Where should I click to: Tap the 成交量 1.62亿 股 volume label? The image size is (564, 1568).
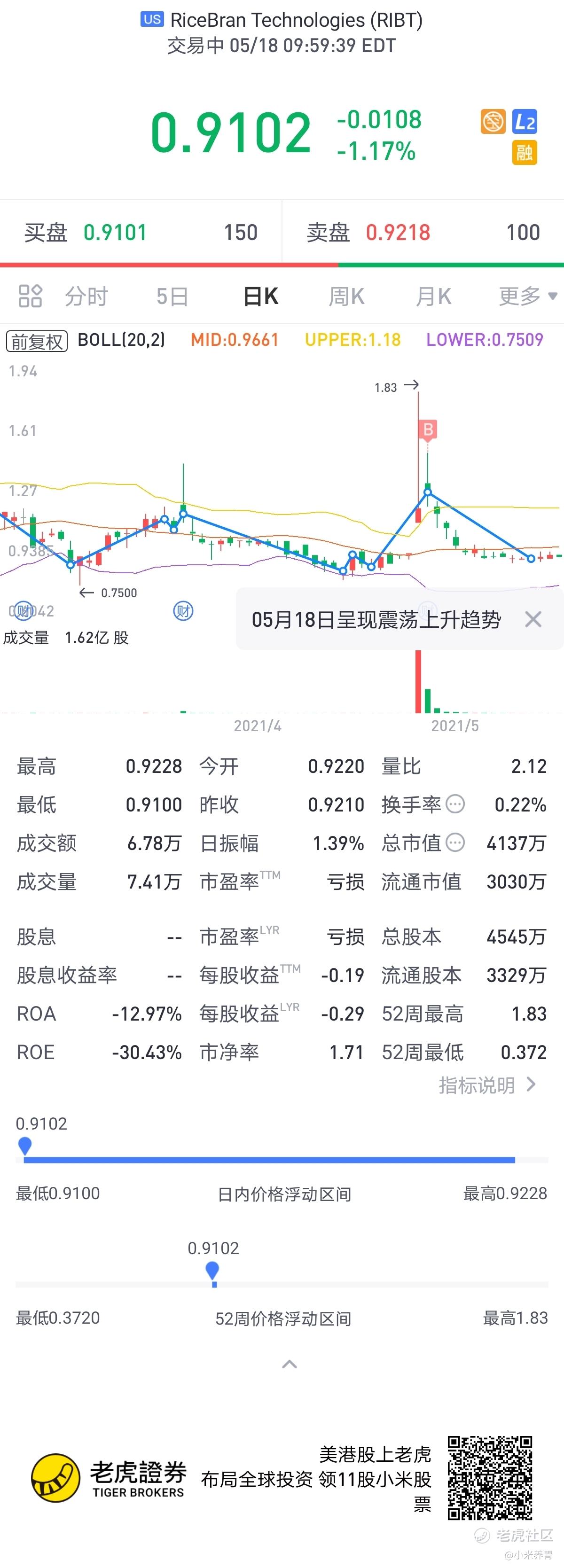pos(66,637)
